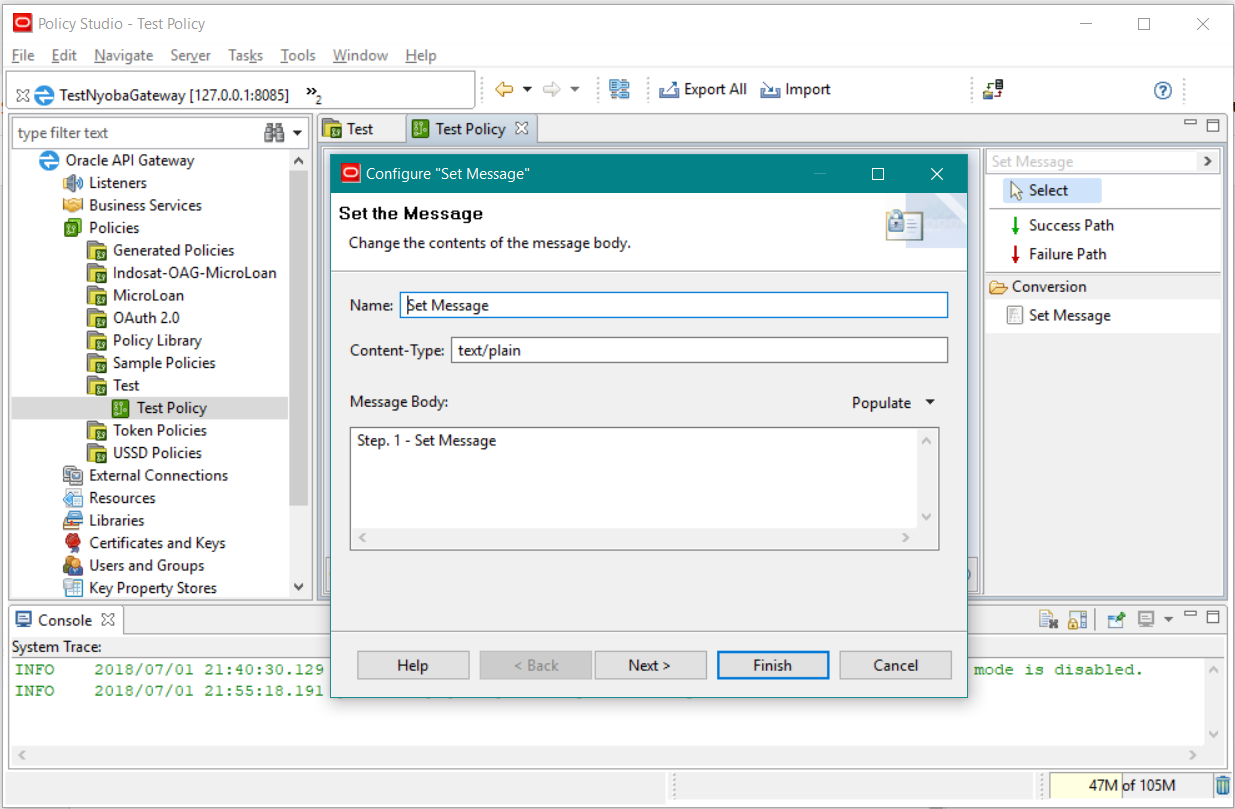The height and width of the screenshot is (809, 1235).
Task: Open the File menu
Action: point(23,56)
